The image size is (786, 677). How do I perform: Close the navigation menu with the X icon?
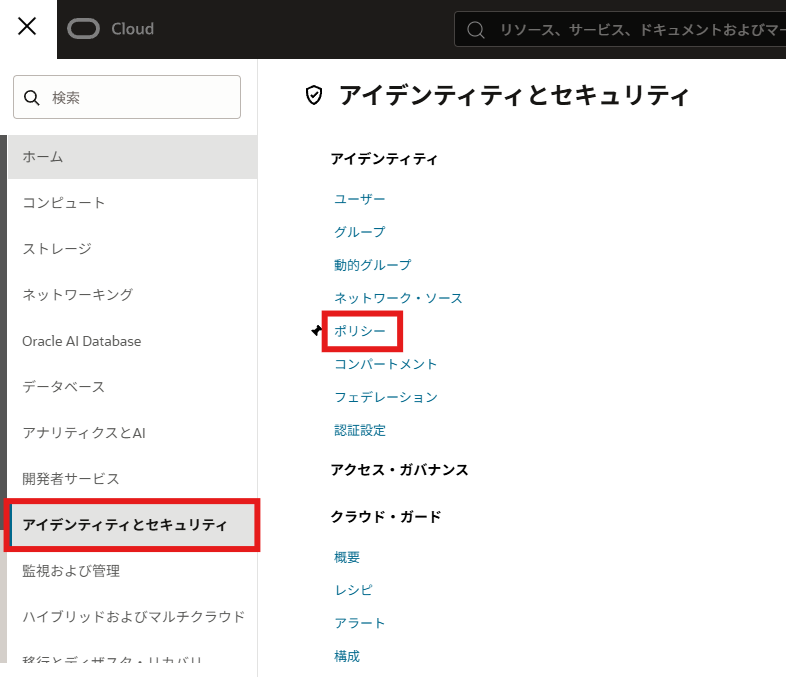pyautogui.click(x=27, y=26)
